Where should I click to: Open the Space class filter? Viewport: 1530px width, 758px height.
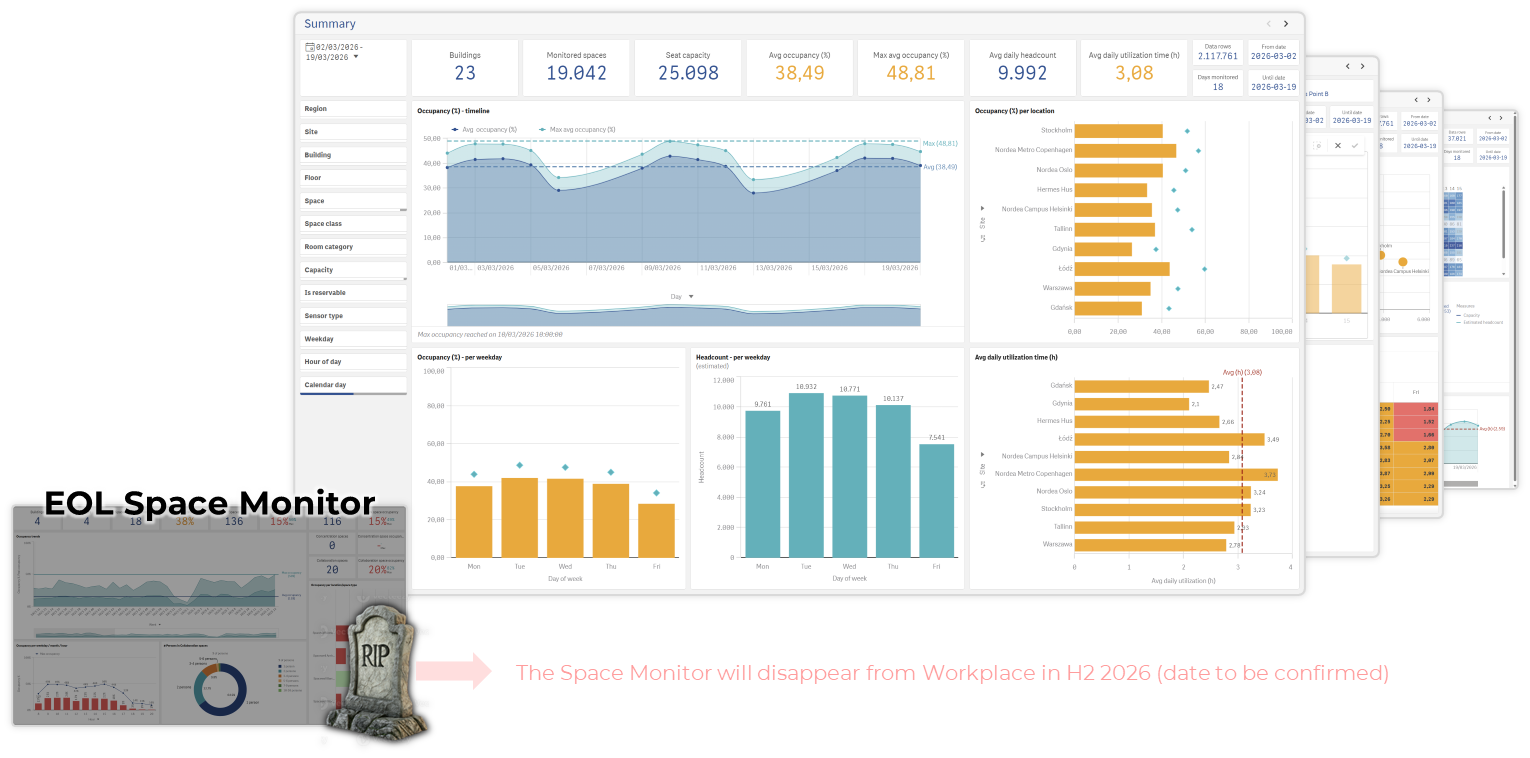(353, 224)
